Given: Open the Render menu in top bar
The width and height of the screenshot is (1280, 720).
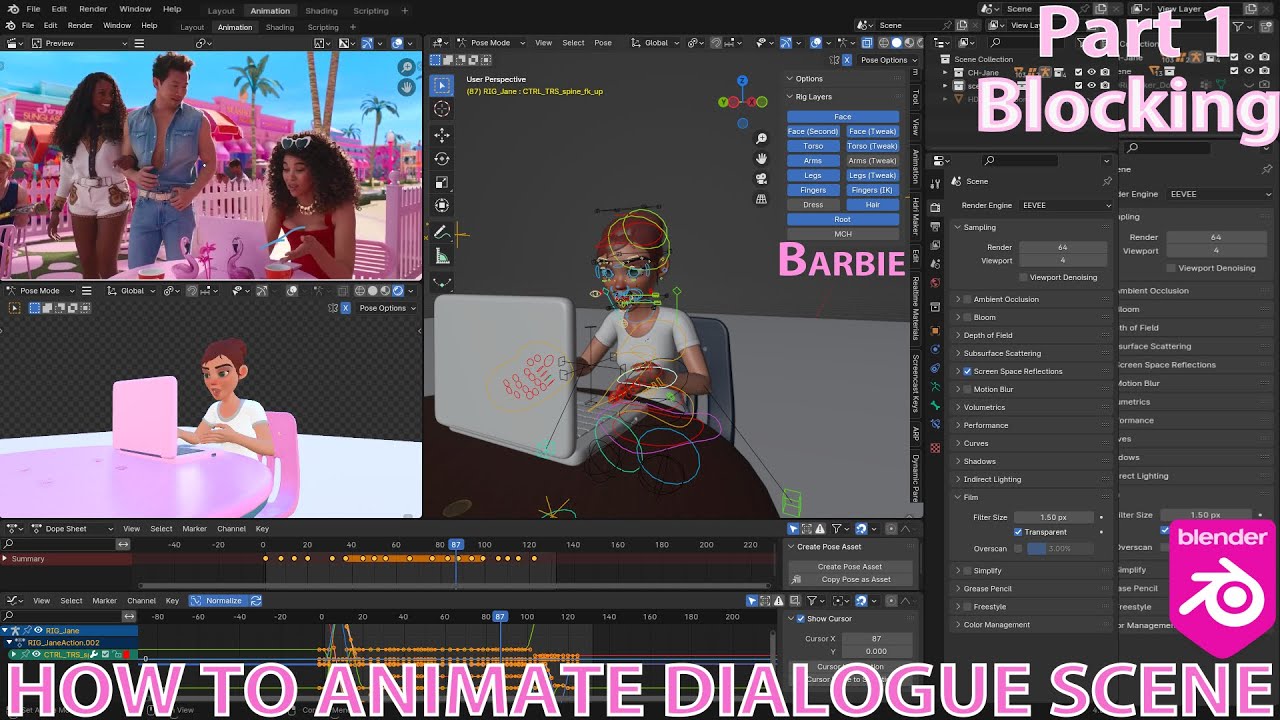Looking at the screenshot, I should (93, 9).
